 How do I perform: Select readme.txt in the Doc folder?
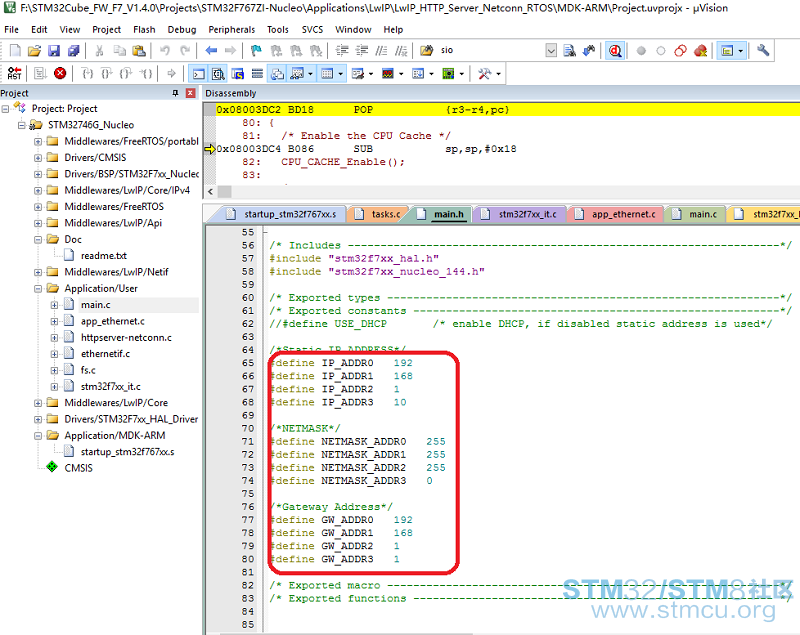pos(104,256)
